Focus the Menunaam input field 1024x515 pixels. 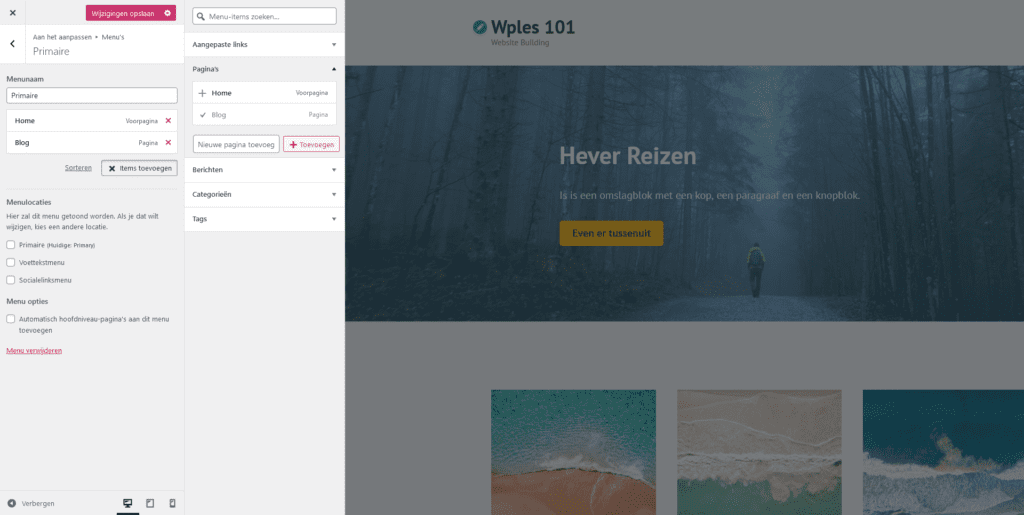click(91, 95)
